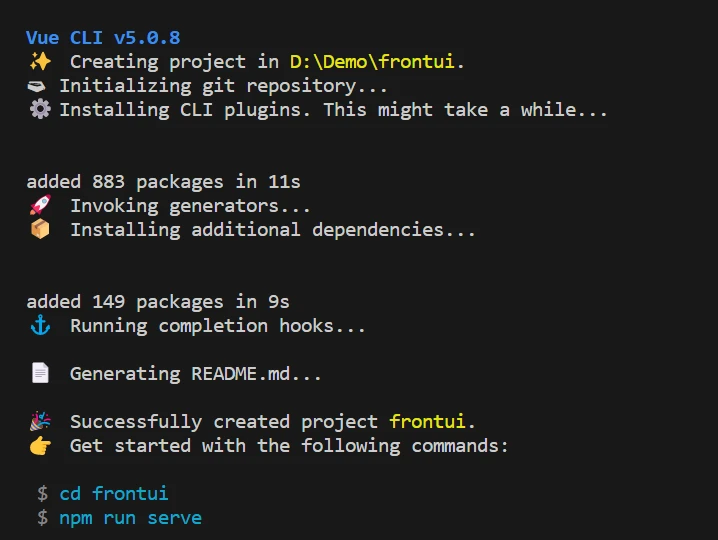Click the anchor icon beside Running completion hooks

pyautogui.click(x=40, y=325)
